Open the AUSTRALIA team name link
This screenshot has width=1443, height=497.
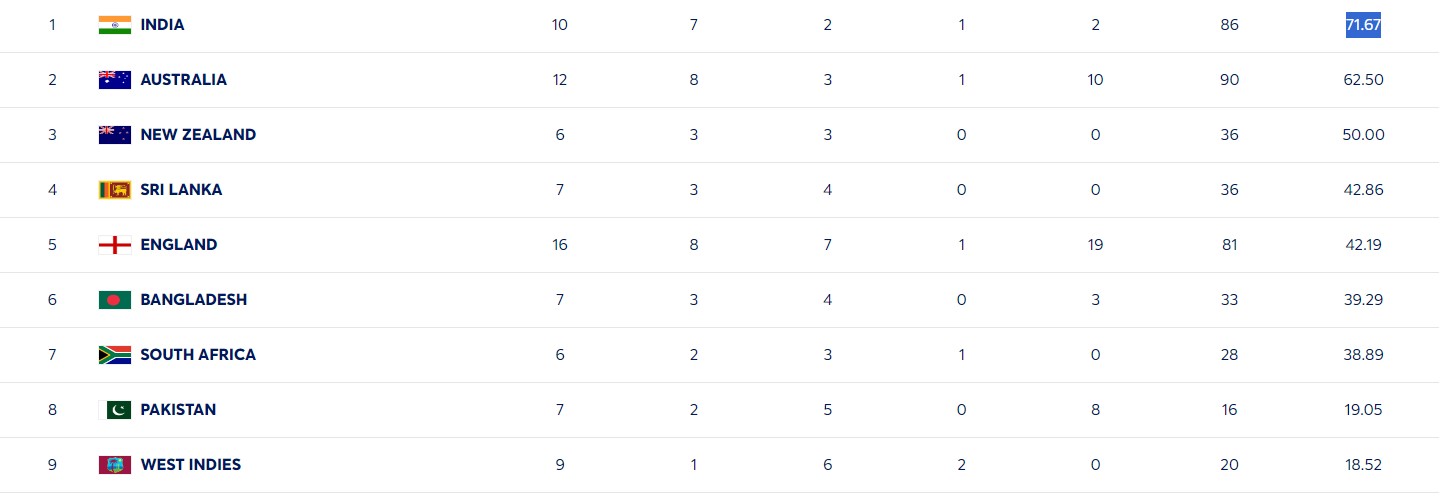[x=184, y=80]
